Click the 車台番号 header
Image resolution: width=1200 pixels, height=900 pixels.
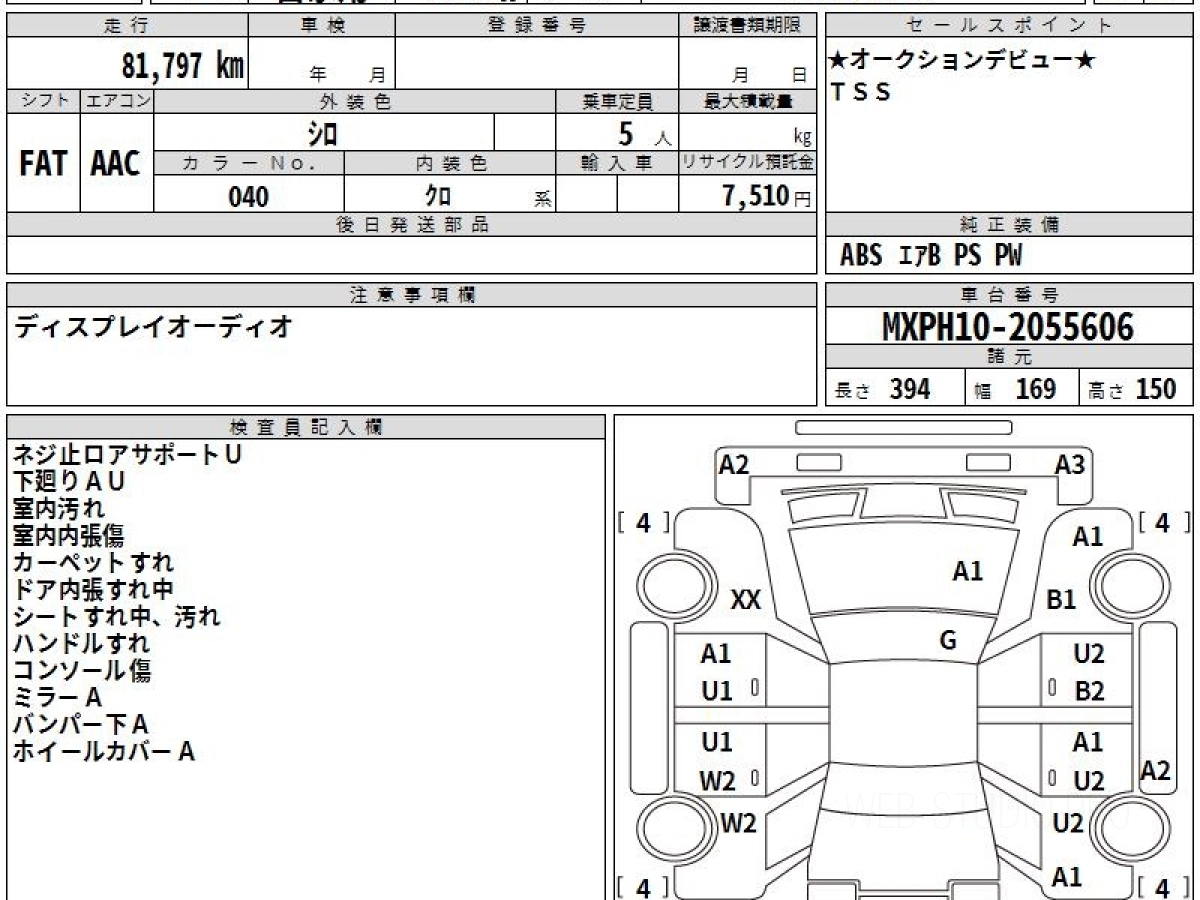point(1010,295)
